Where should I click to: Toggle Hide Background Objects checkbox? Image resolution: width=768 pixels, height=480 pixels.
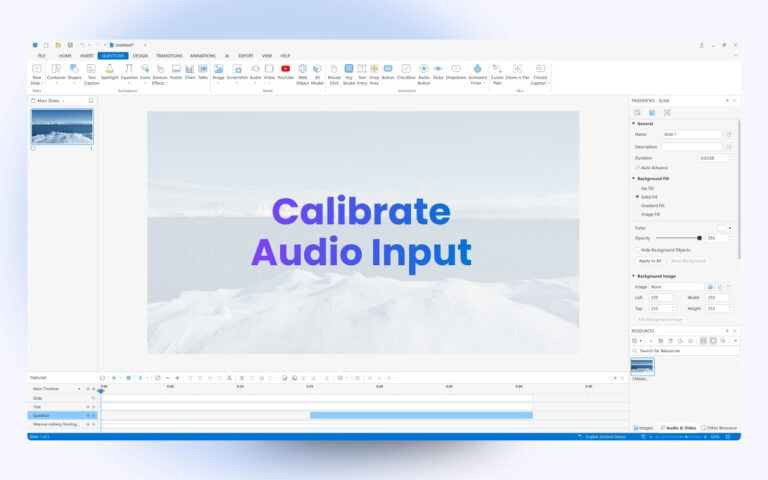(637, 250)
